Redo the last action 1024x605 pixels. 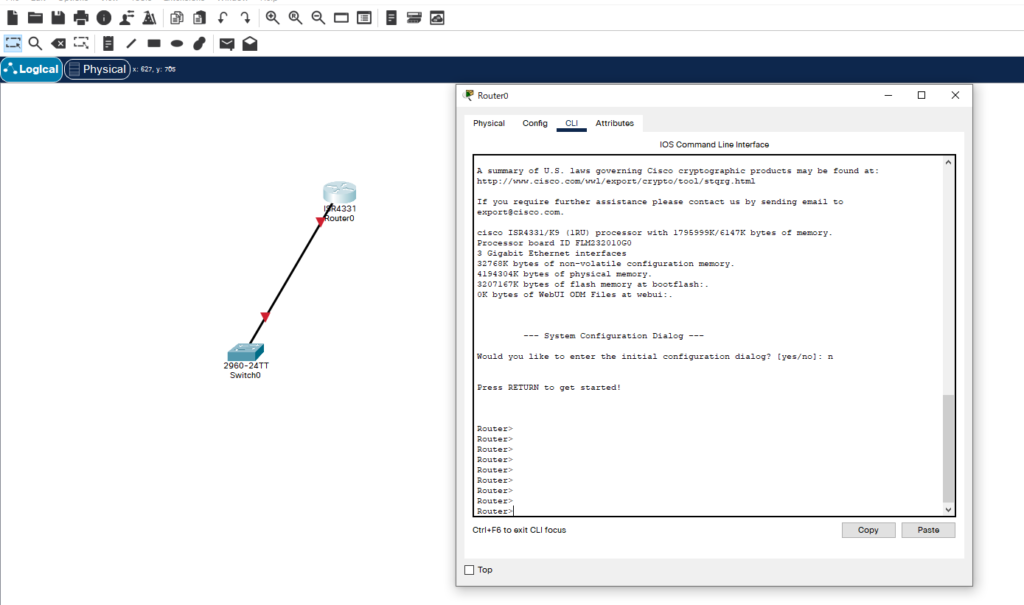(x=246, y=18)
